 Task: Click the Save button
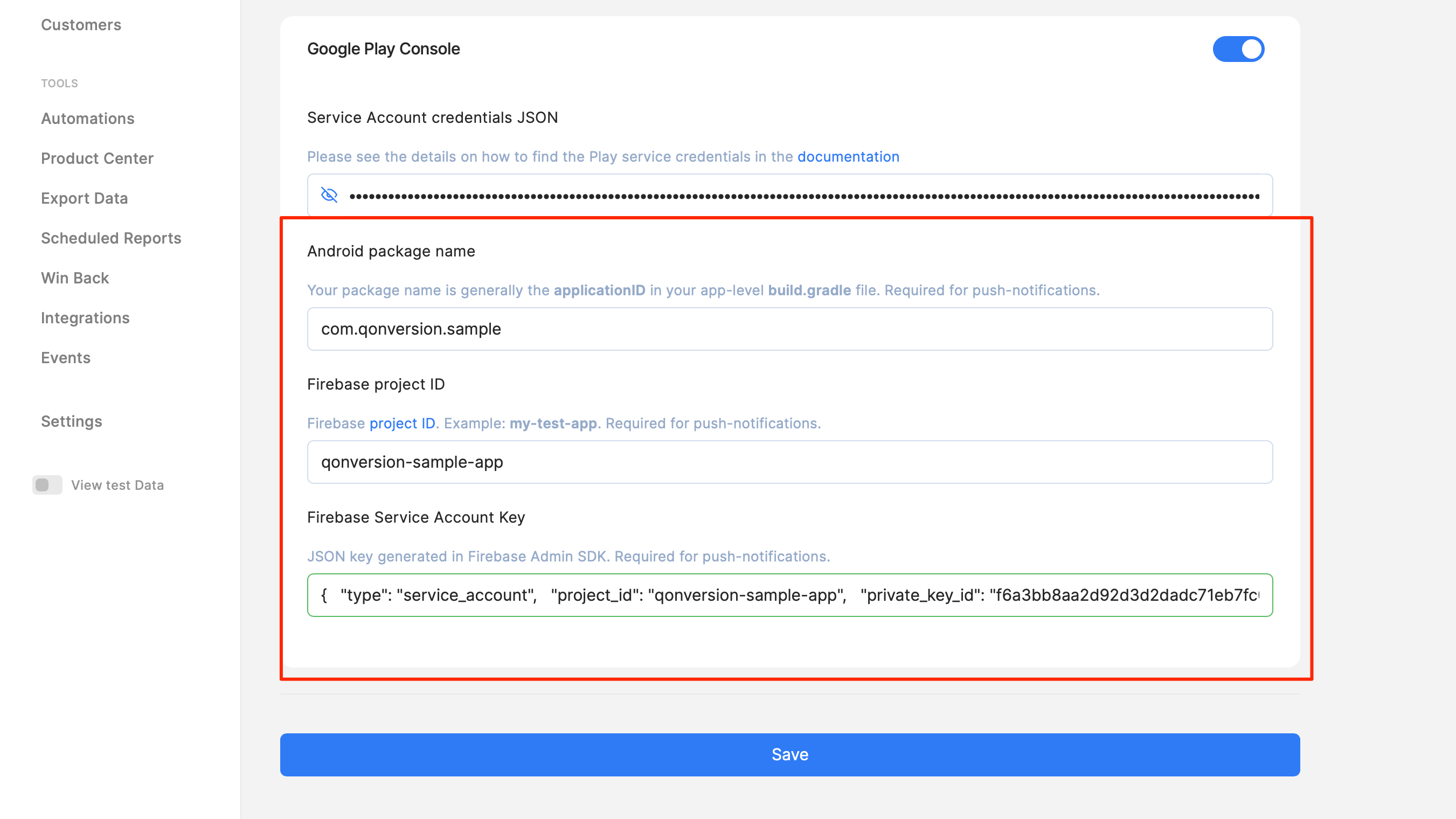click(x=789, y=754)
